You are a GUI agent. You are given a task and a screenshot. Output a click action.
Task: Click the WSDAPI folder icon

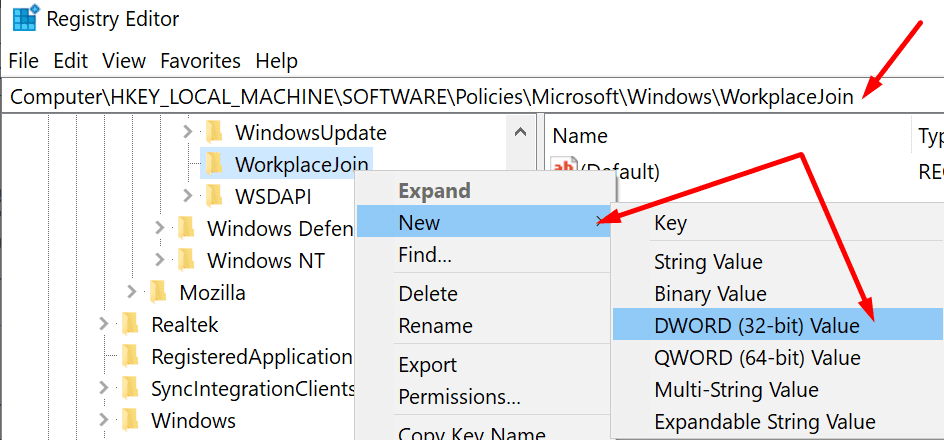coord(214,196)
